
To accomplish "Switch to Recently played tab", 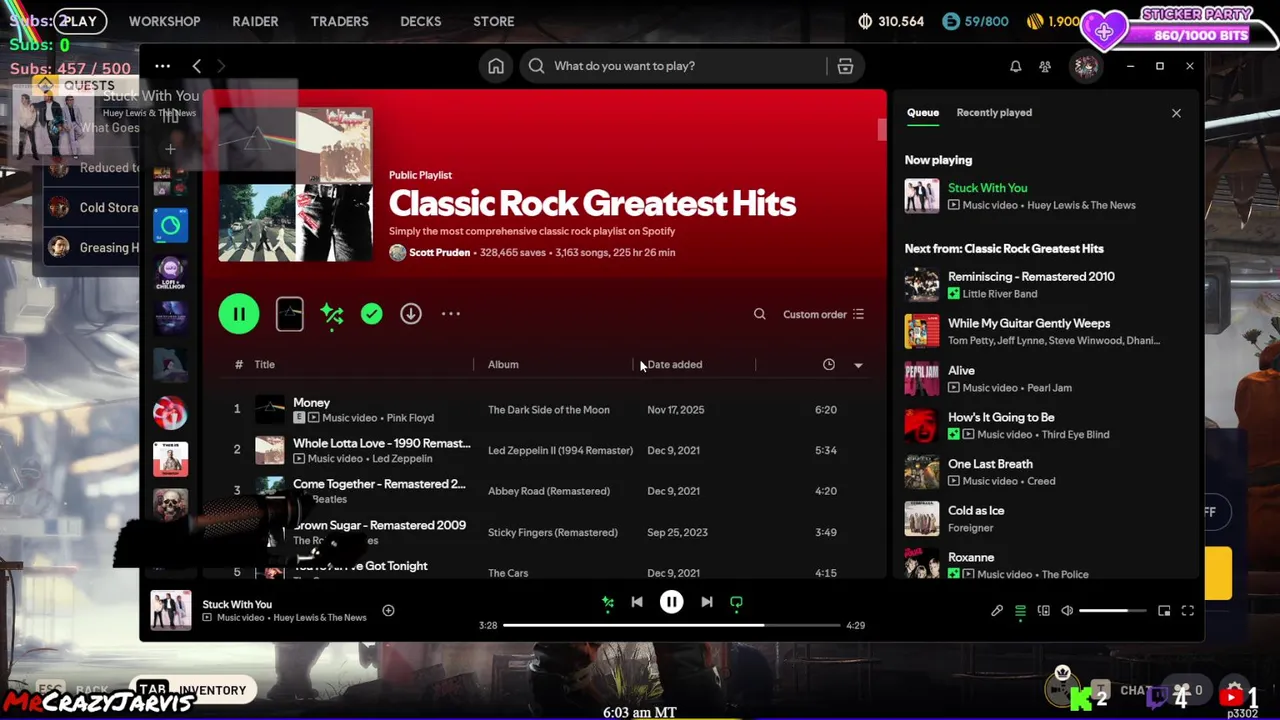I will 994,112.
